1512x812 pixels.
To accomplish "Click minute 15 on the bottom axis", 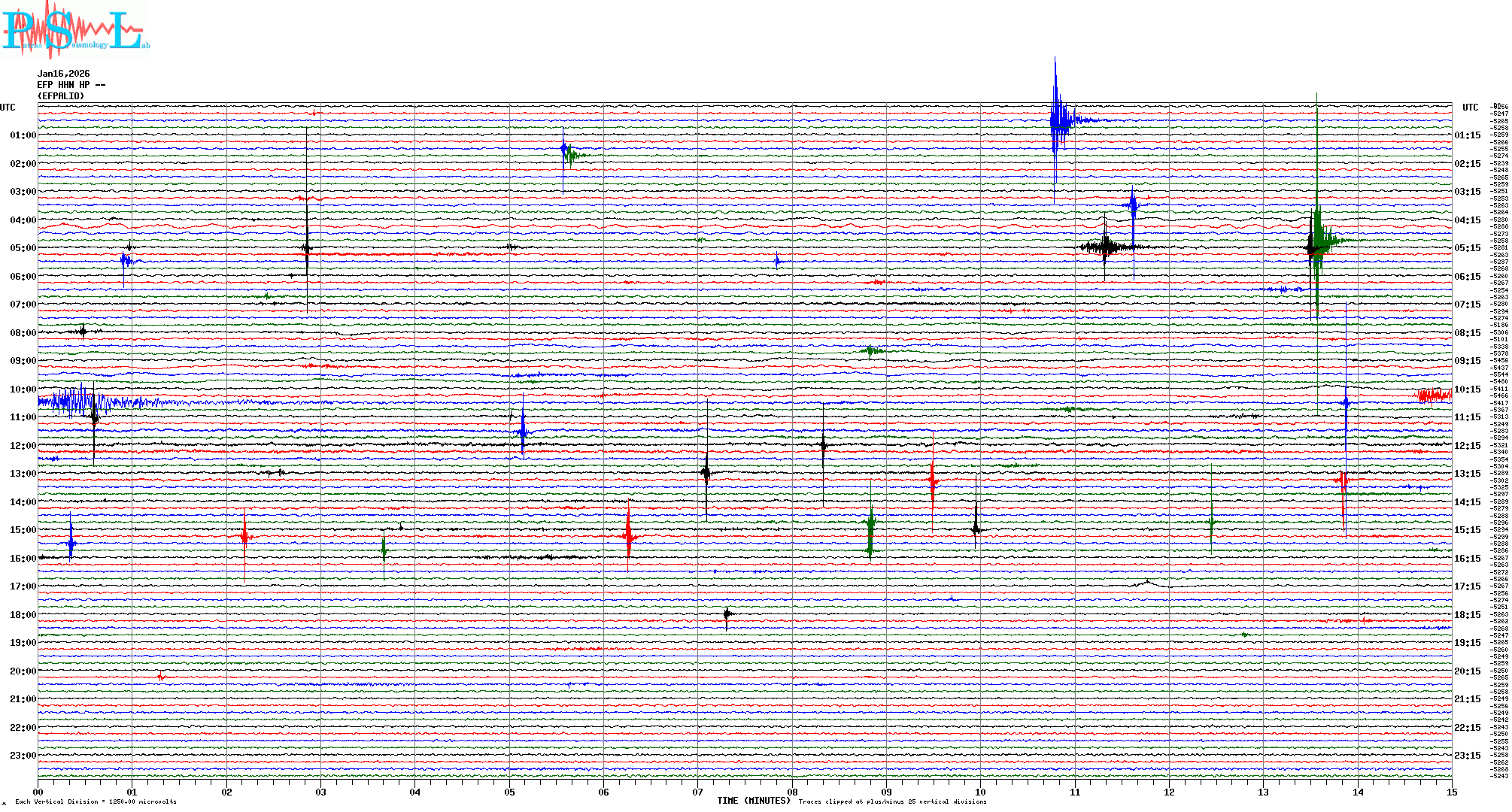I will 1451,792.
